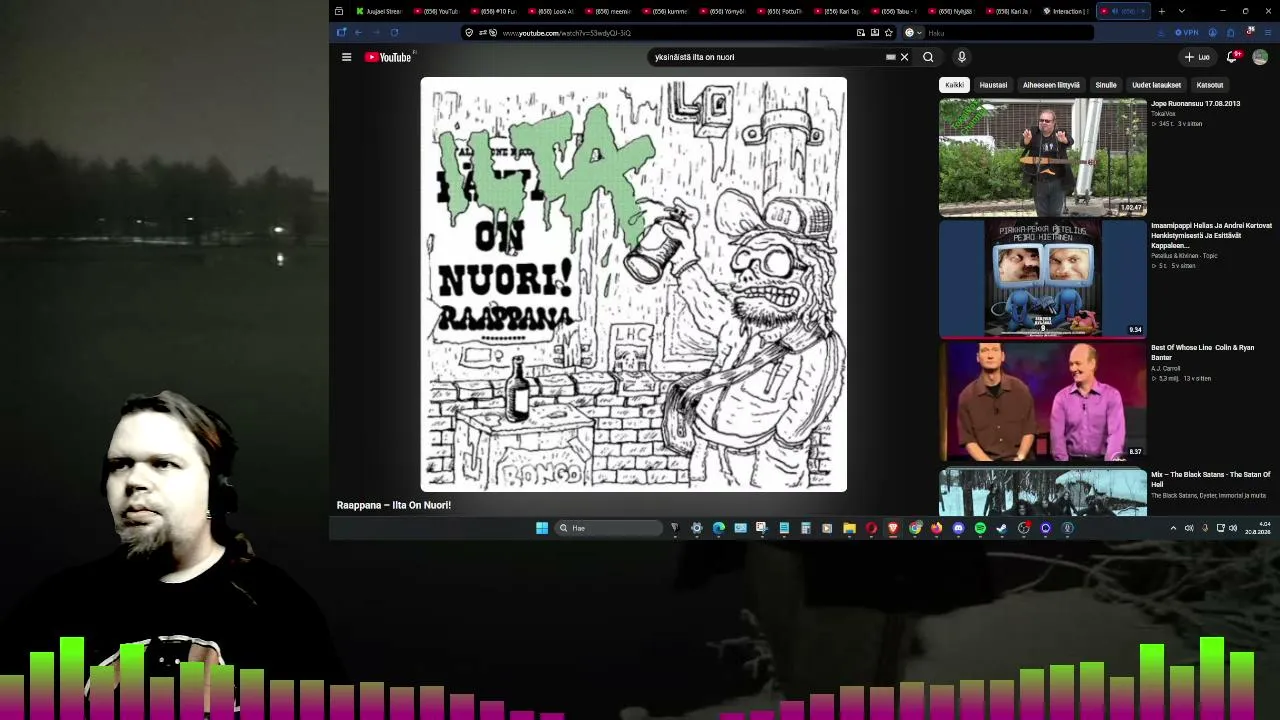Open the Whose Line video thumbnail
This screenshot has height=720, width=1280.
(1043, 401)
